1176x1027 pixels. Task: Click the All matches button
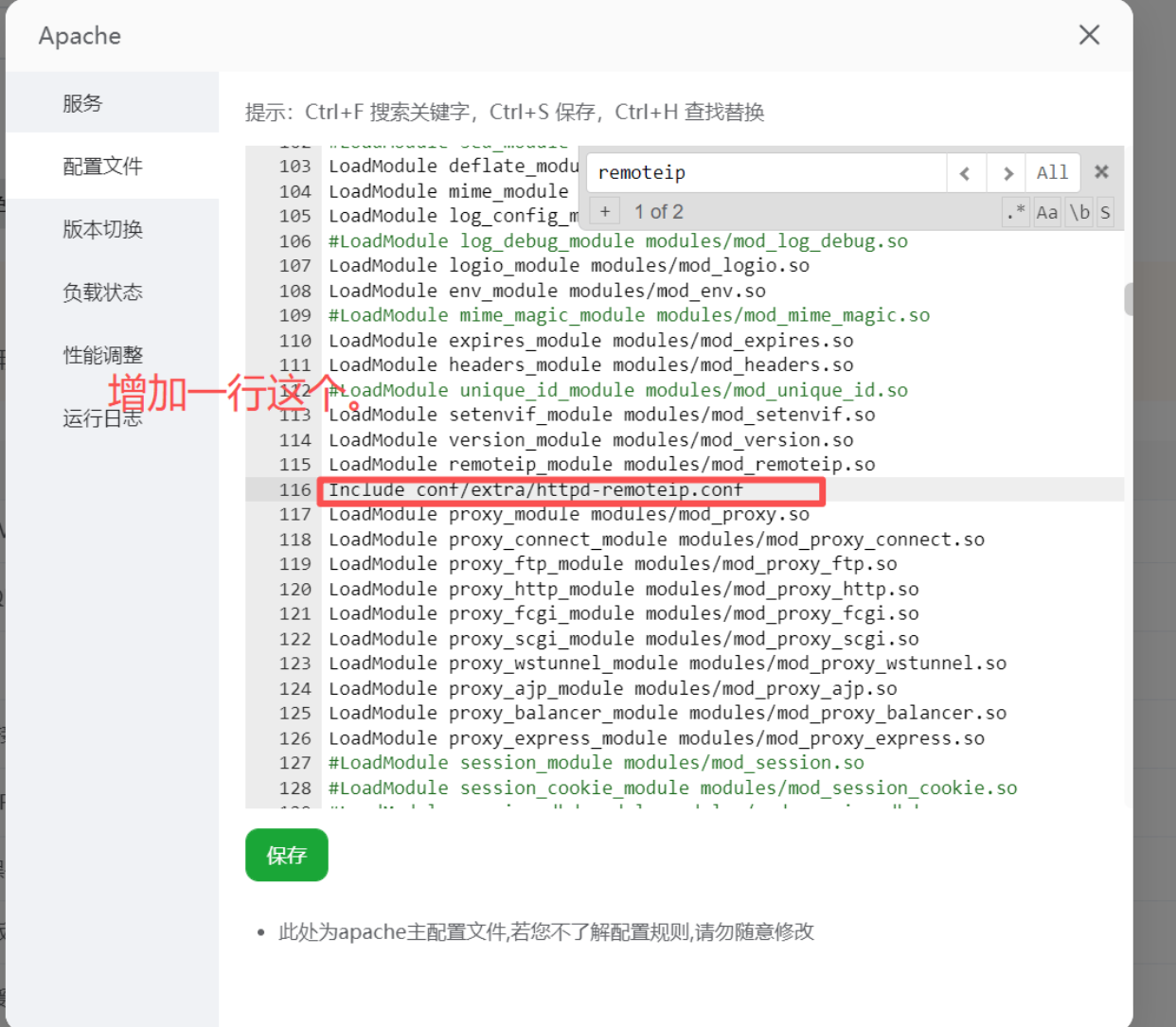pos(1052,173)
